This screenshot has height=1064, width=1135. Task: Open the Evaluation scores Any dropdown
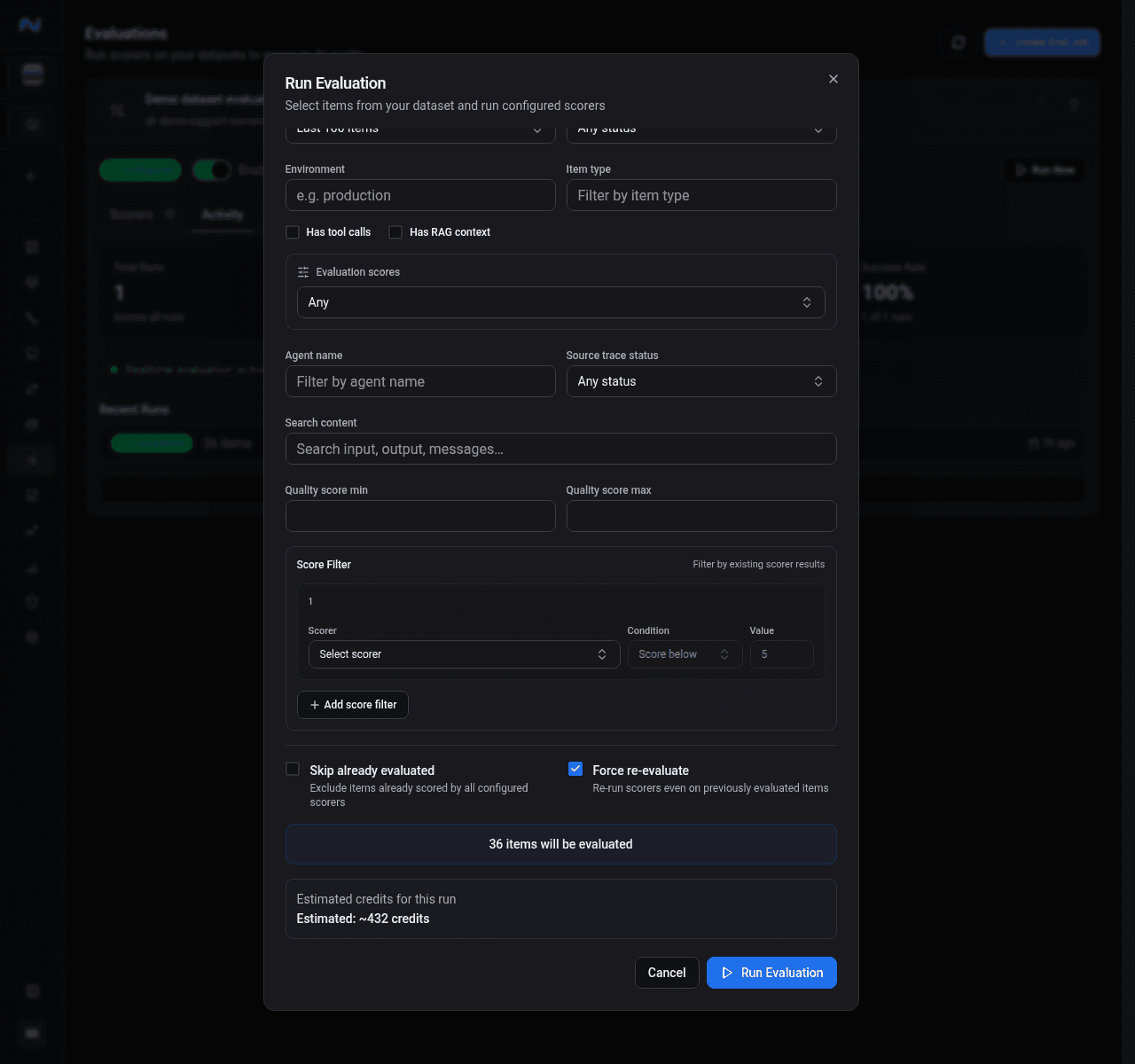[560, 302]
